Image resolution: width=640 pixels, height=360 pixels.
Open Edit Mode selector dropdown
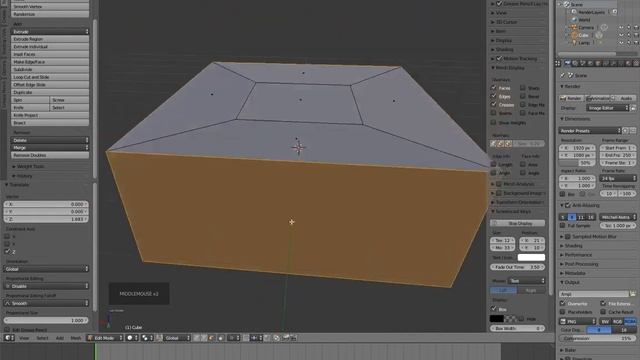pyautogui.click(x=105, y=338)
